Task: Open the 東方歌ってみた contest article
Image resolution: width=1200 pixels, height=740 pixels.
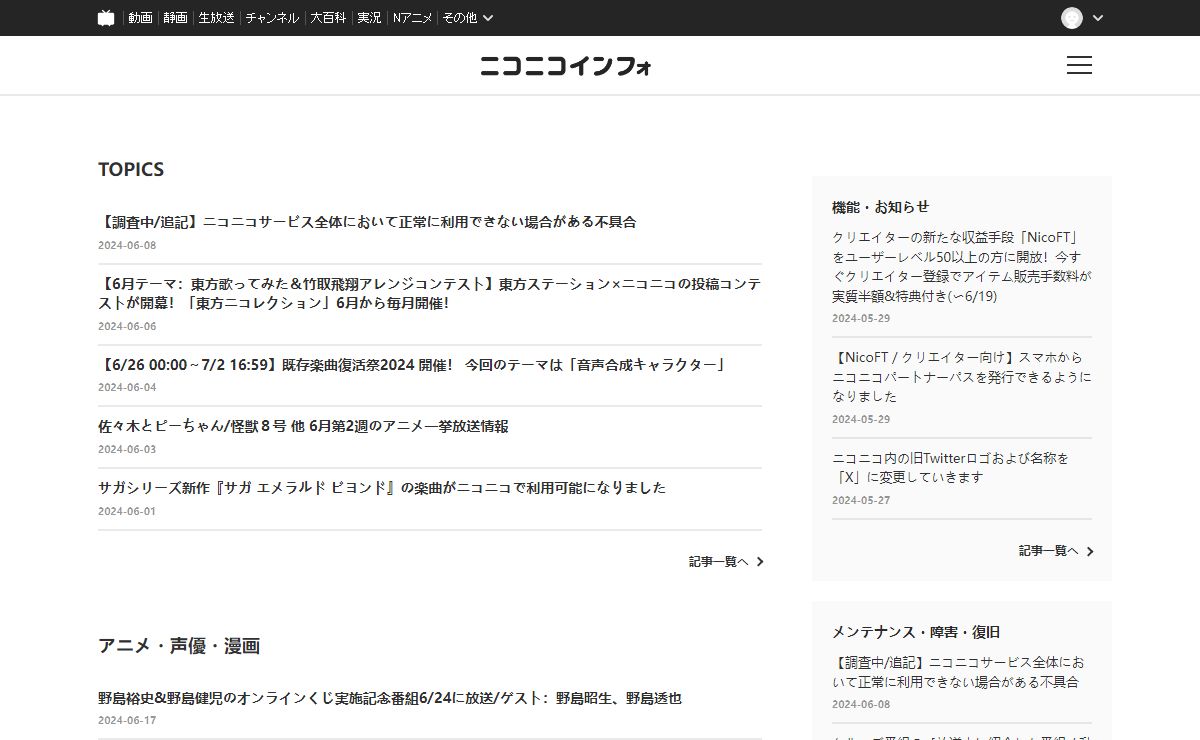Action: coord(430,293)
